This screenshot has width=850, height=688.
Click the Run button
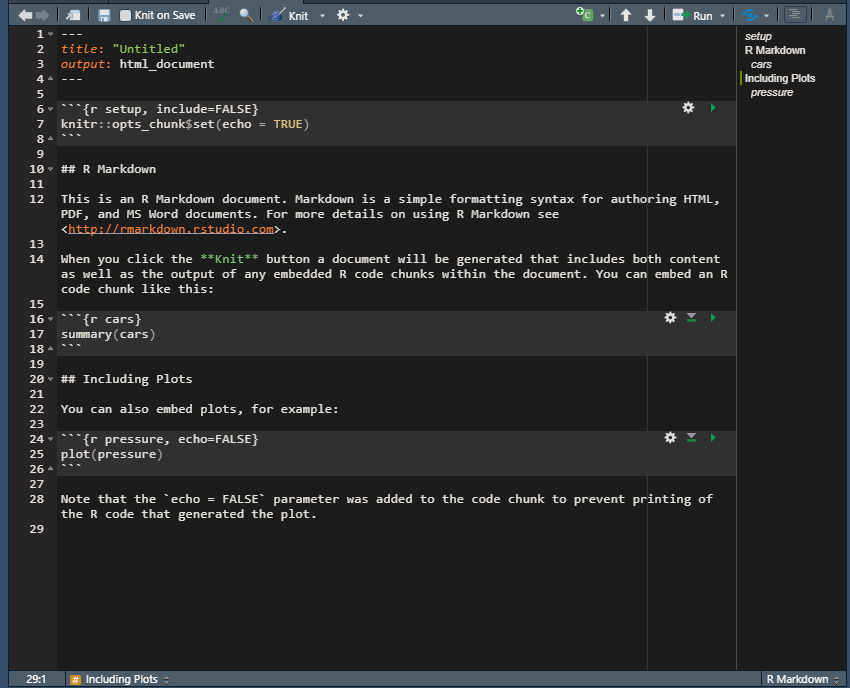coord(693,15)
